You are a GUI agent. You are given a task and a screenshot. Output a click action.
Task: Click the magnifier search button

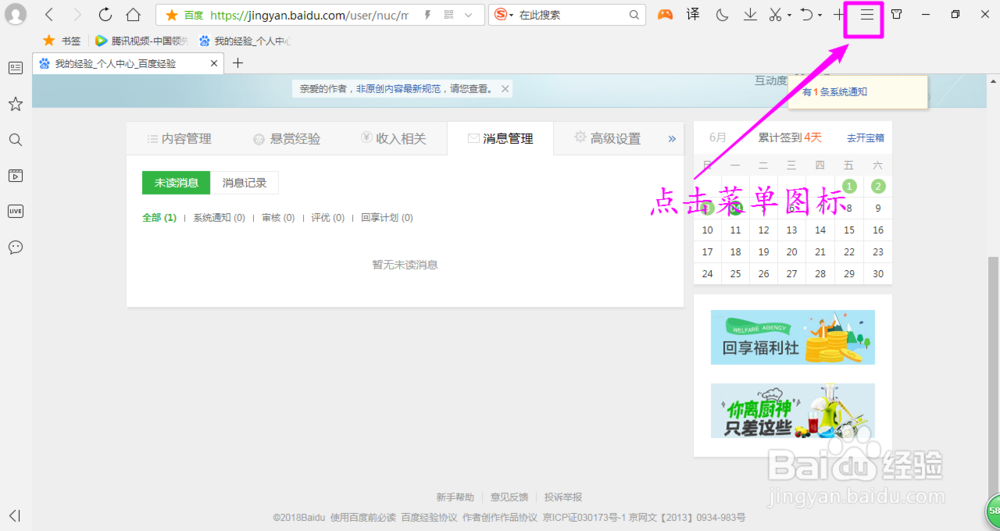(634, 15)
